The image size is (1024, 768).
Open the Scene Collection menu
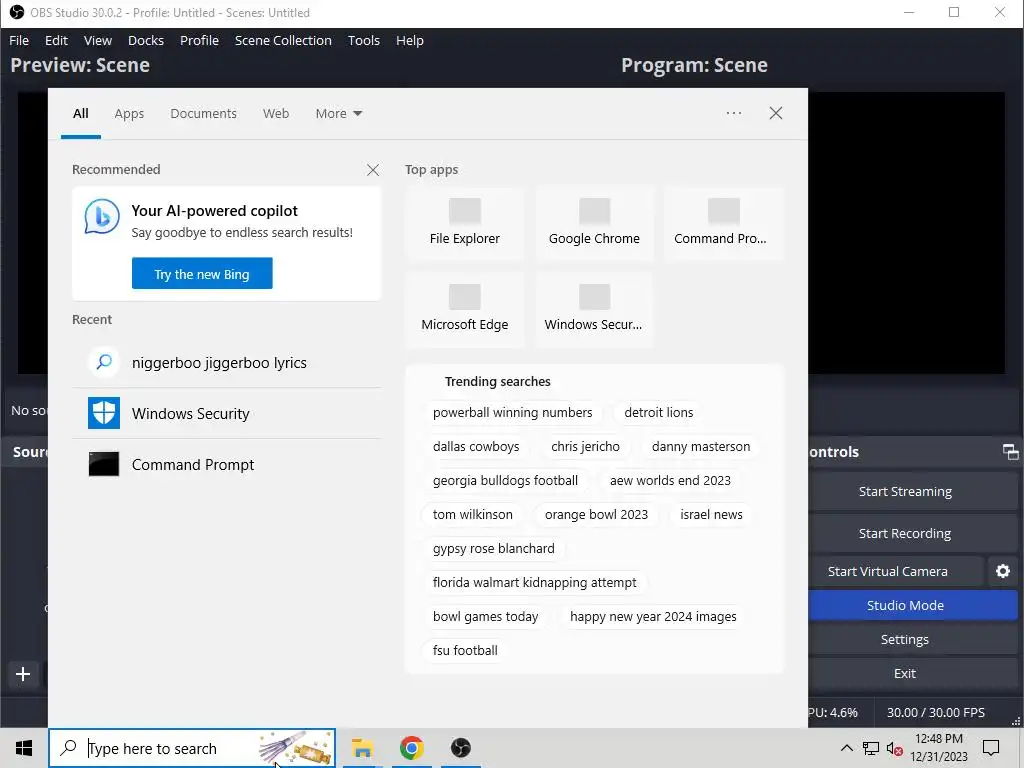(283, 40)
